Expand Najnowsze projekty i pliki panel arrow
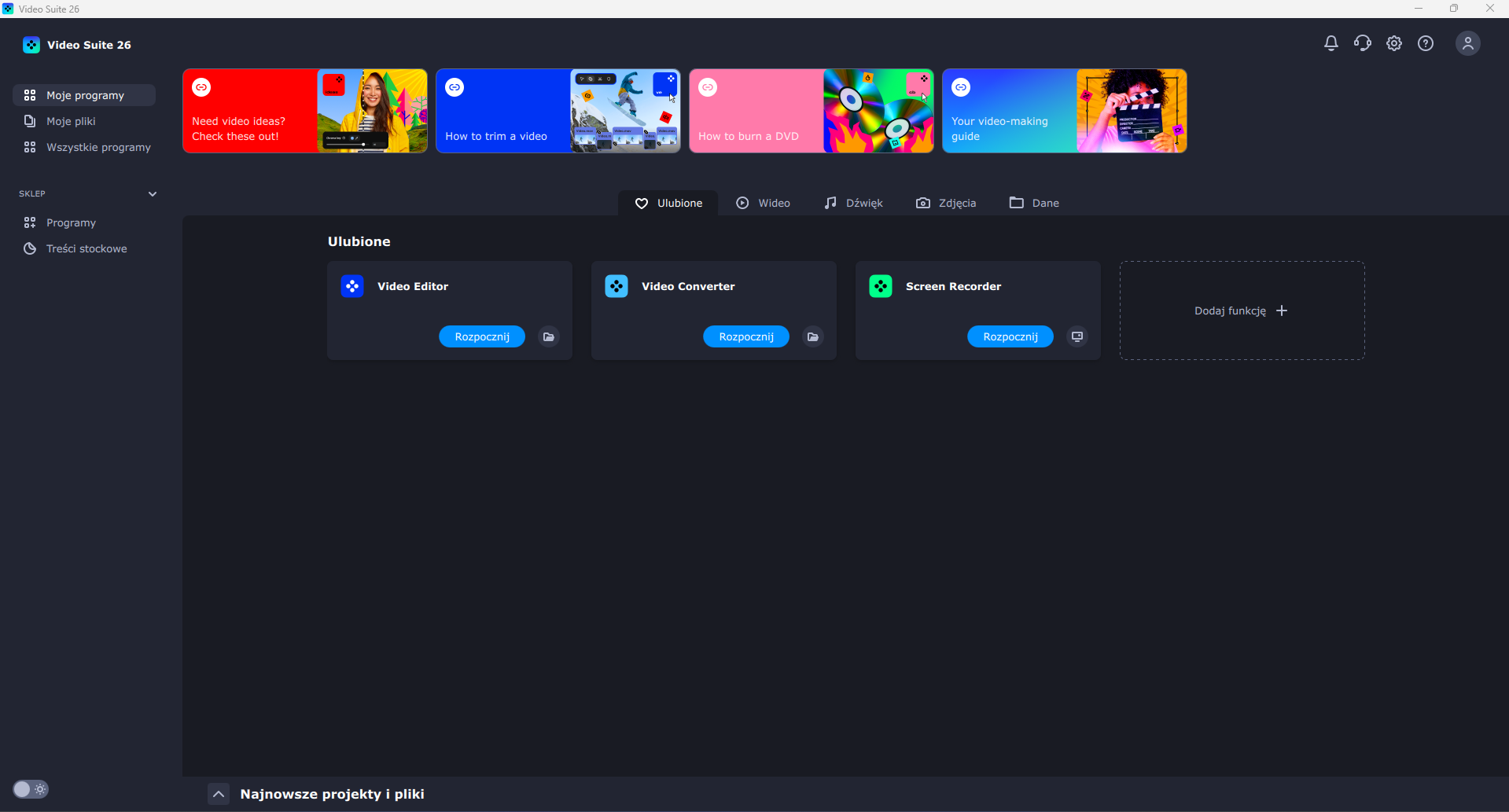1509x812 pixels. click(219, 794)
